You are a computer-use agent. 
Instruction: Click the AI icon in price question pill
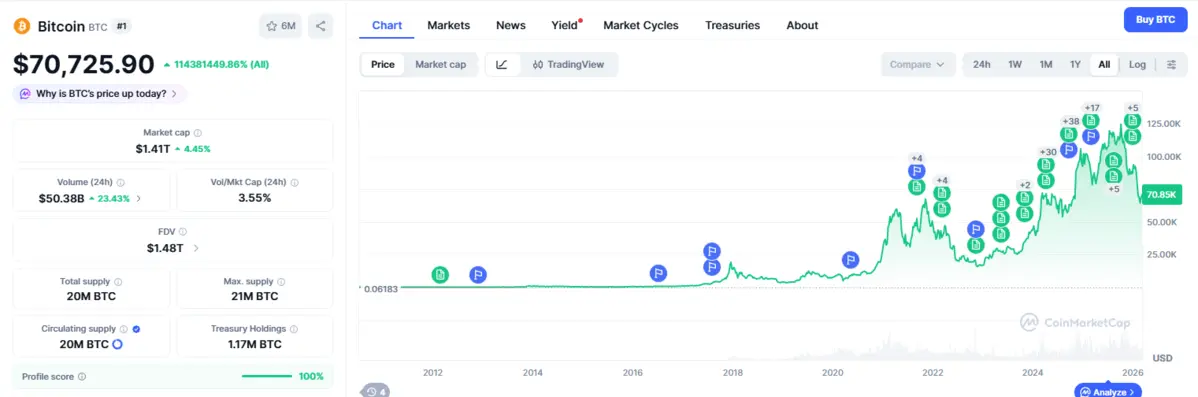(x=25, y=94)
